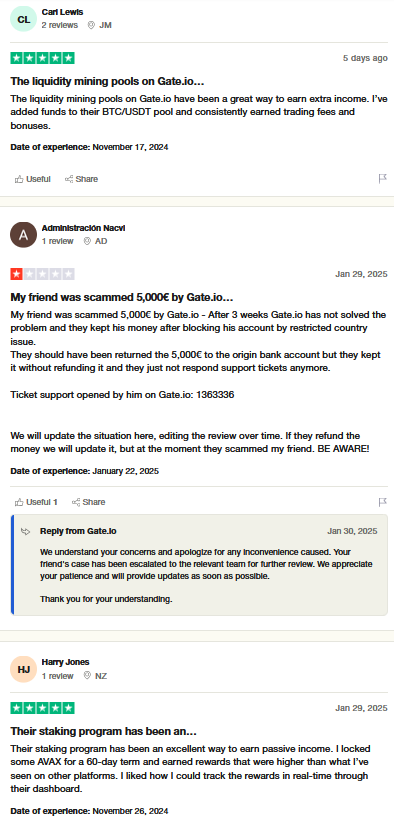Click the five-star rating on Carl's review
Image resolution: width=394 pixels, height=822 pixels.
click(x=42, y=58)
